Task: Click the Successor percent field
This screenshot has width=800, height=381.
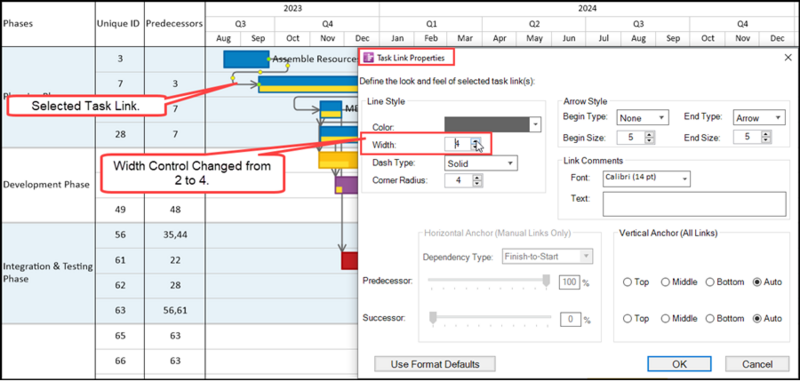Action: (x=571, y=319)
